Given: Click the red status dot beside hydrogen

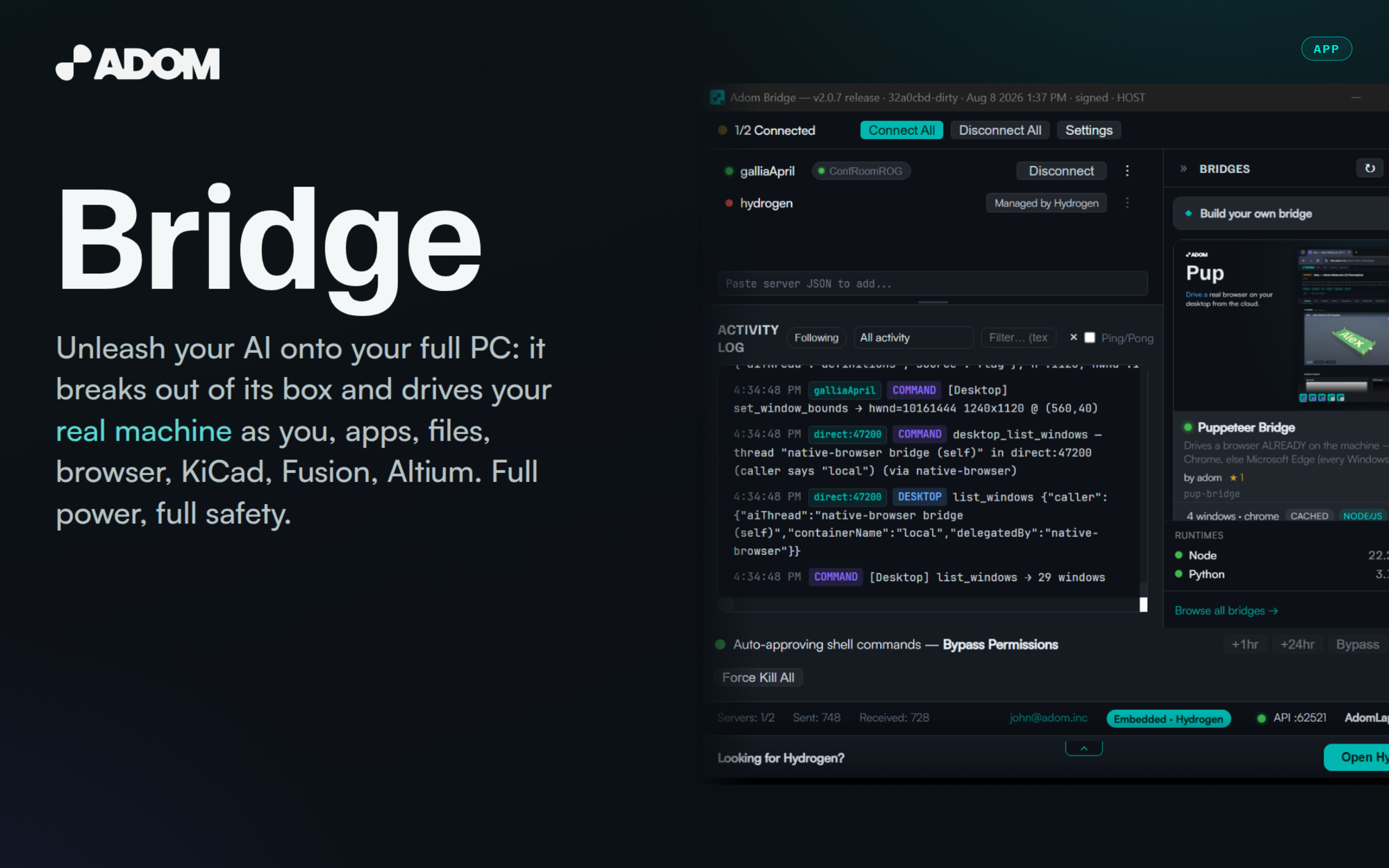Looking at the screenshot, I should [x=729, y=203].
